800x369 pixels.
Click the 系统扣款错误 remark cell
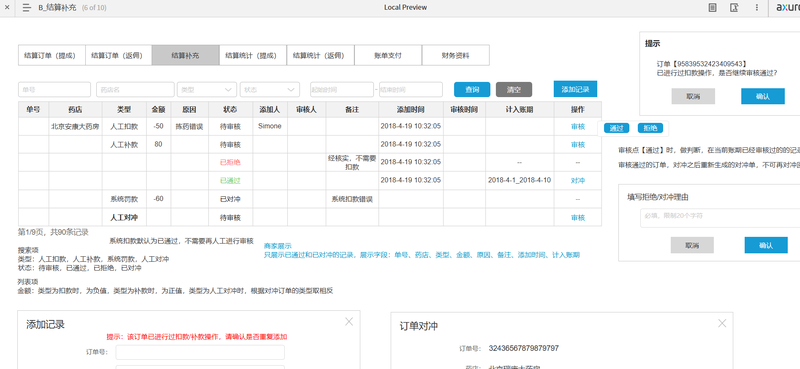pos(352,200)
